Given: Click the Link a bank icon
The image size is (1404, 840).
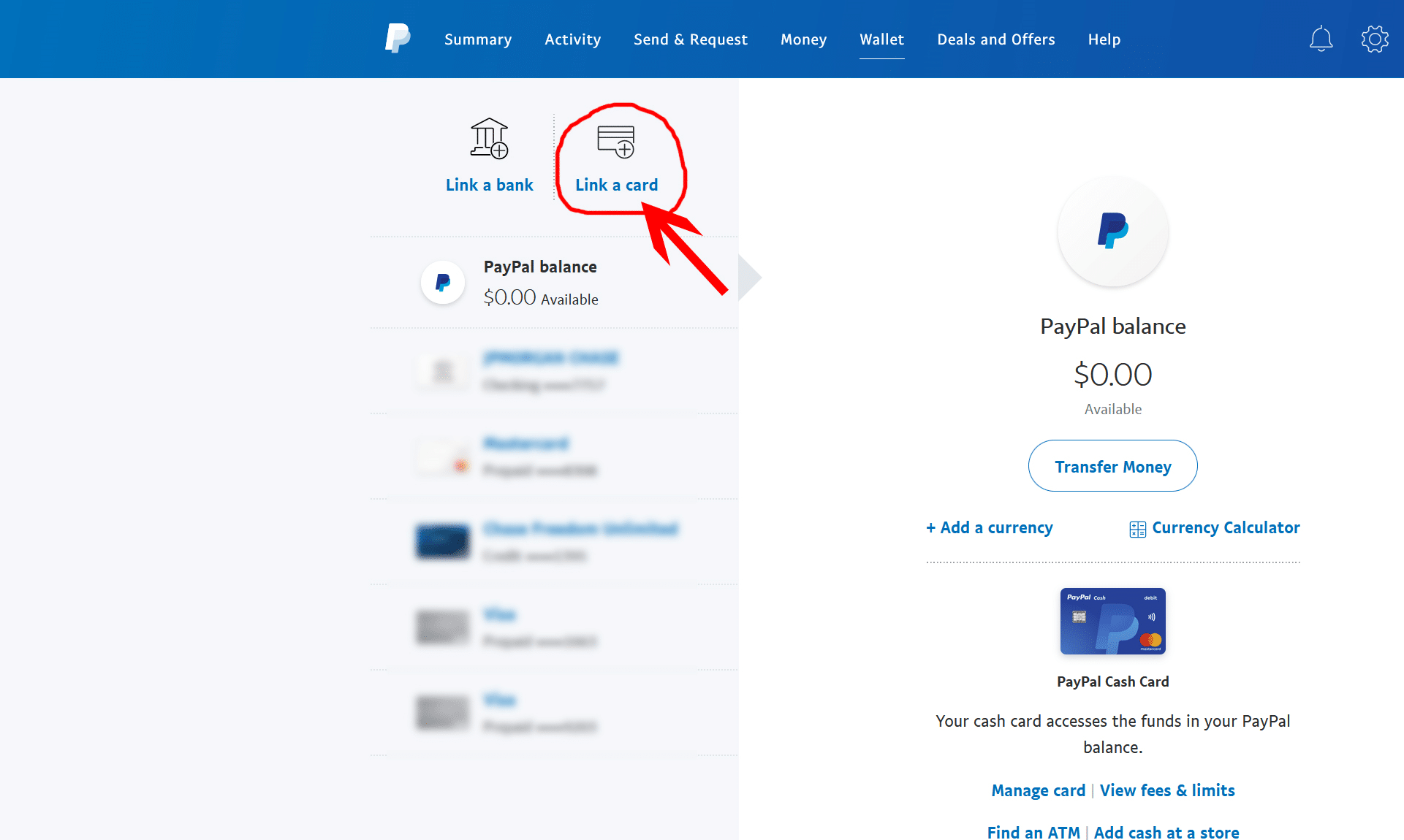Looking at the screenshot, I should (489, 139).
